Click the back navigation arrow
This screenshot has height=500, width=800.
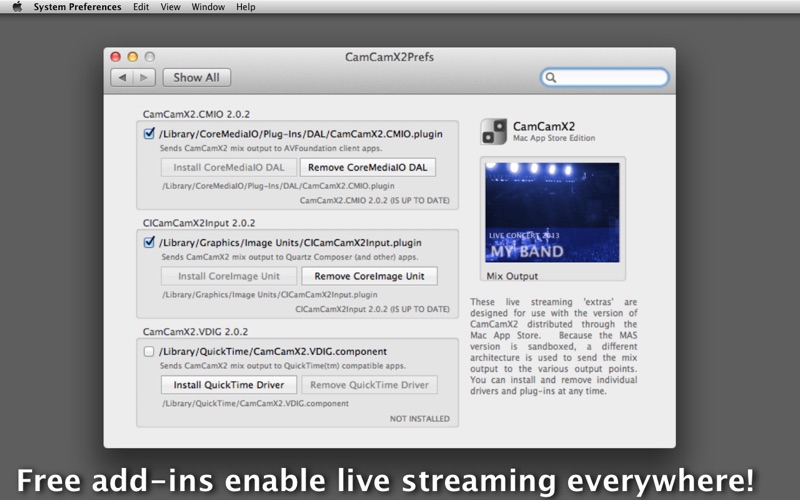(x=122, y=78)
